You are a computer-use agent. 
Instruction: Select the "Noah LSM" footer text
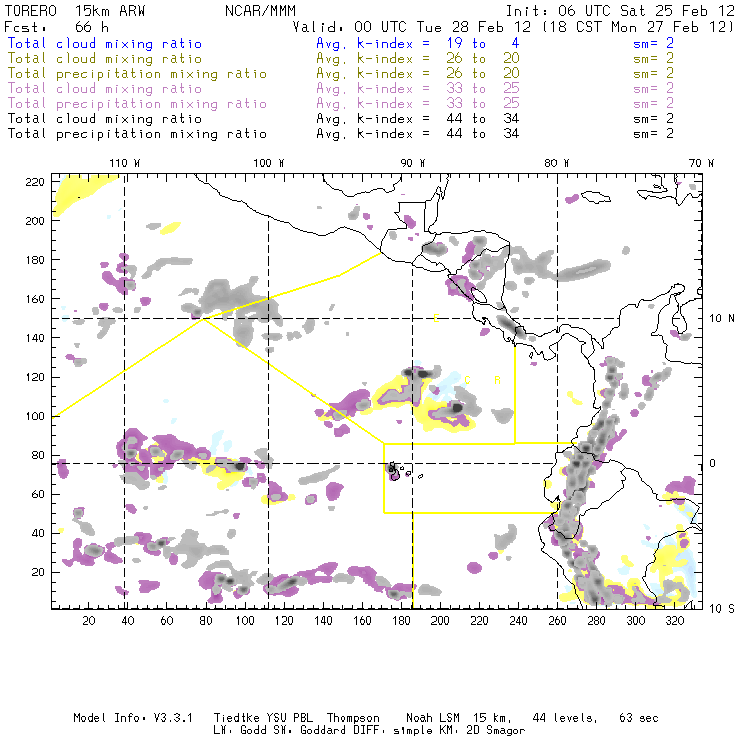point(433,718)
